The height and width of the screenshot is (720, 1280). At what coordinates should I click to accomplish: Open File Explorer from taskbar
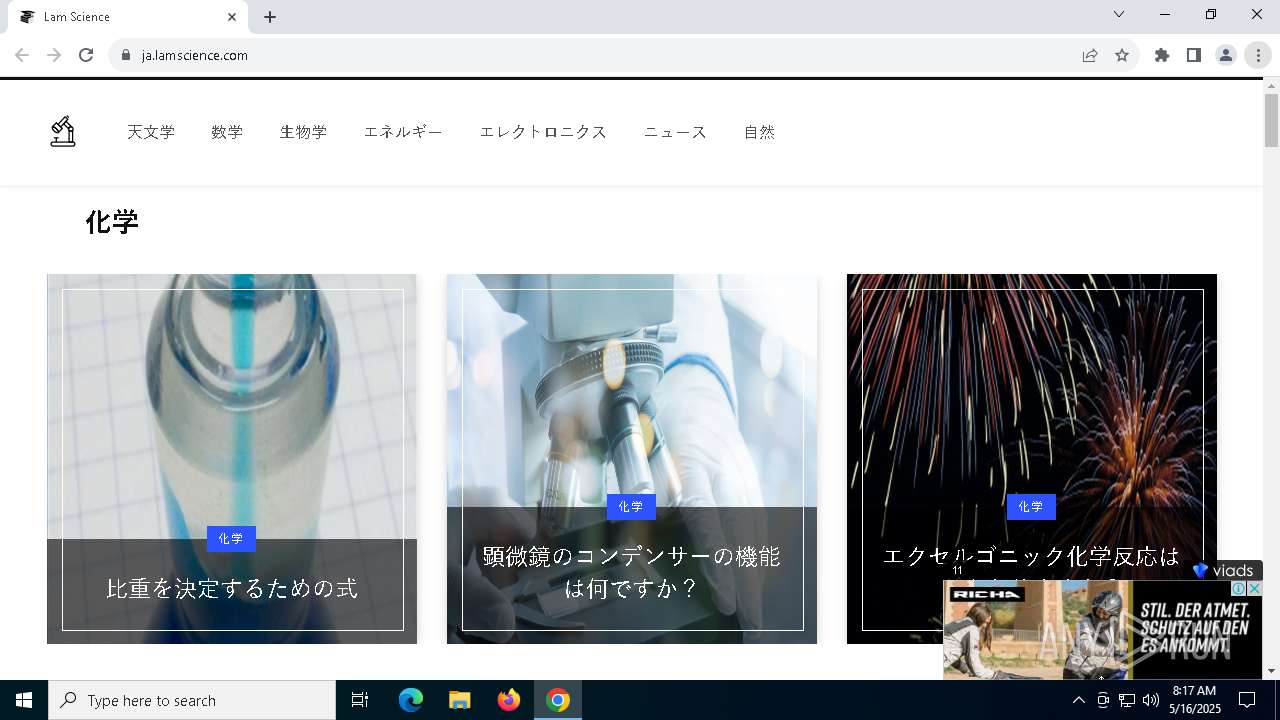tap(459, 700)
